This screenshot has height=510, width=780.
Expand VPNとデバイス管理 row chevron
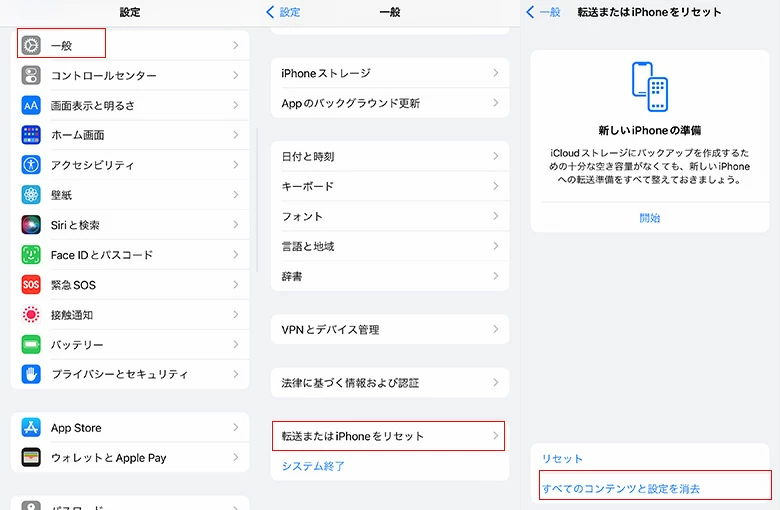495,329
